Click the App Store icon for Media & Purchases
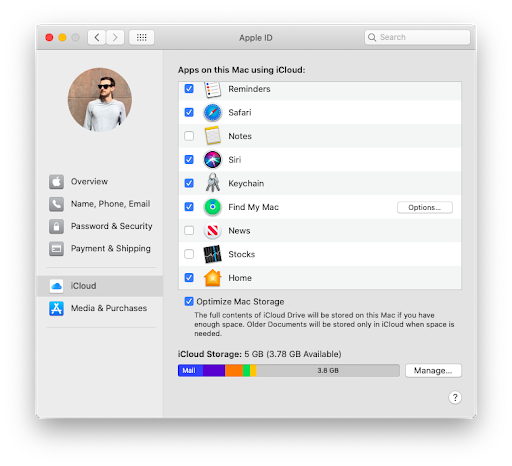The width and height of the screenshot is (512, 466). 56,308
